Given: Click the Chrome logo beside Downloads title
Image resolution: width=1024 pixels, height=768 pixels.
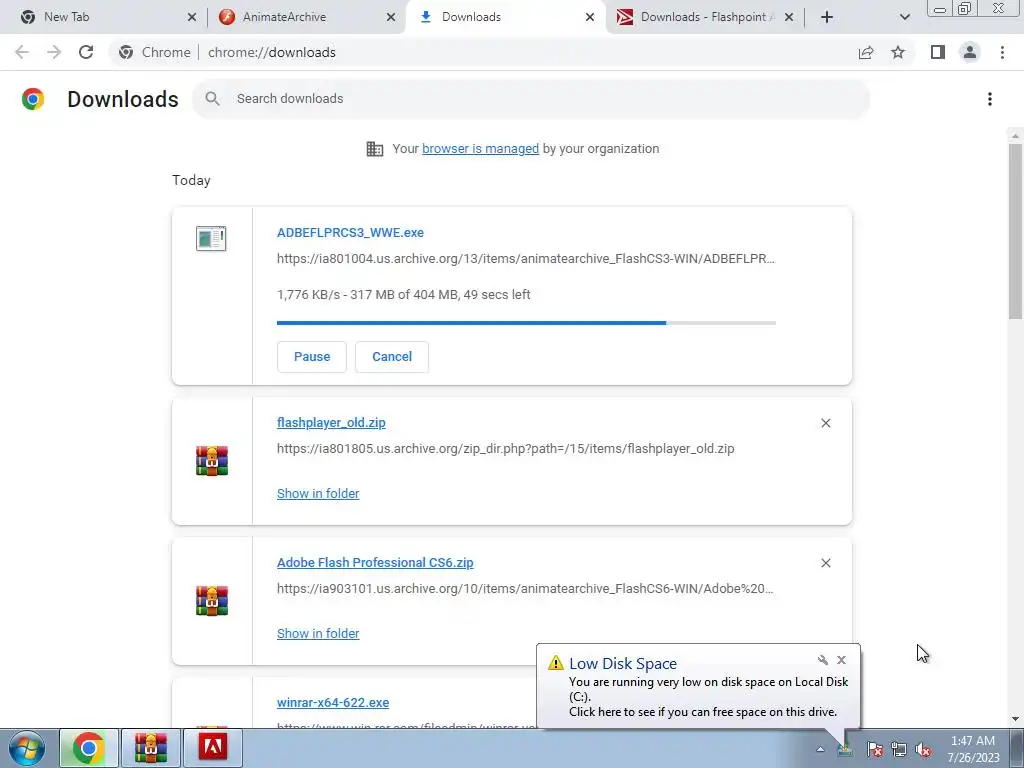Looking at the screenshot, I should point(33,99).
